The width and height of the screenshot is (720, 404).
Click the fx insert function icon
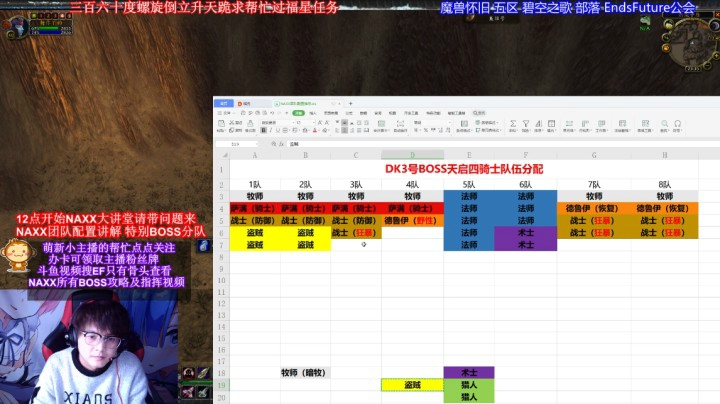282,144
